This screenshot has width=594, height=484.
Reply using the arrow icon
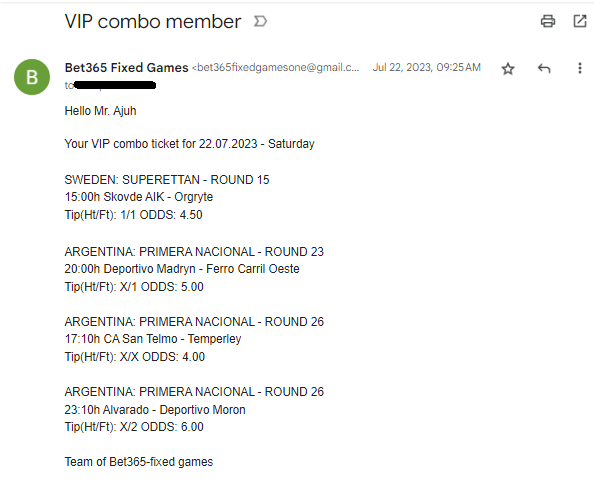point(544,69)
